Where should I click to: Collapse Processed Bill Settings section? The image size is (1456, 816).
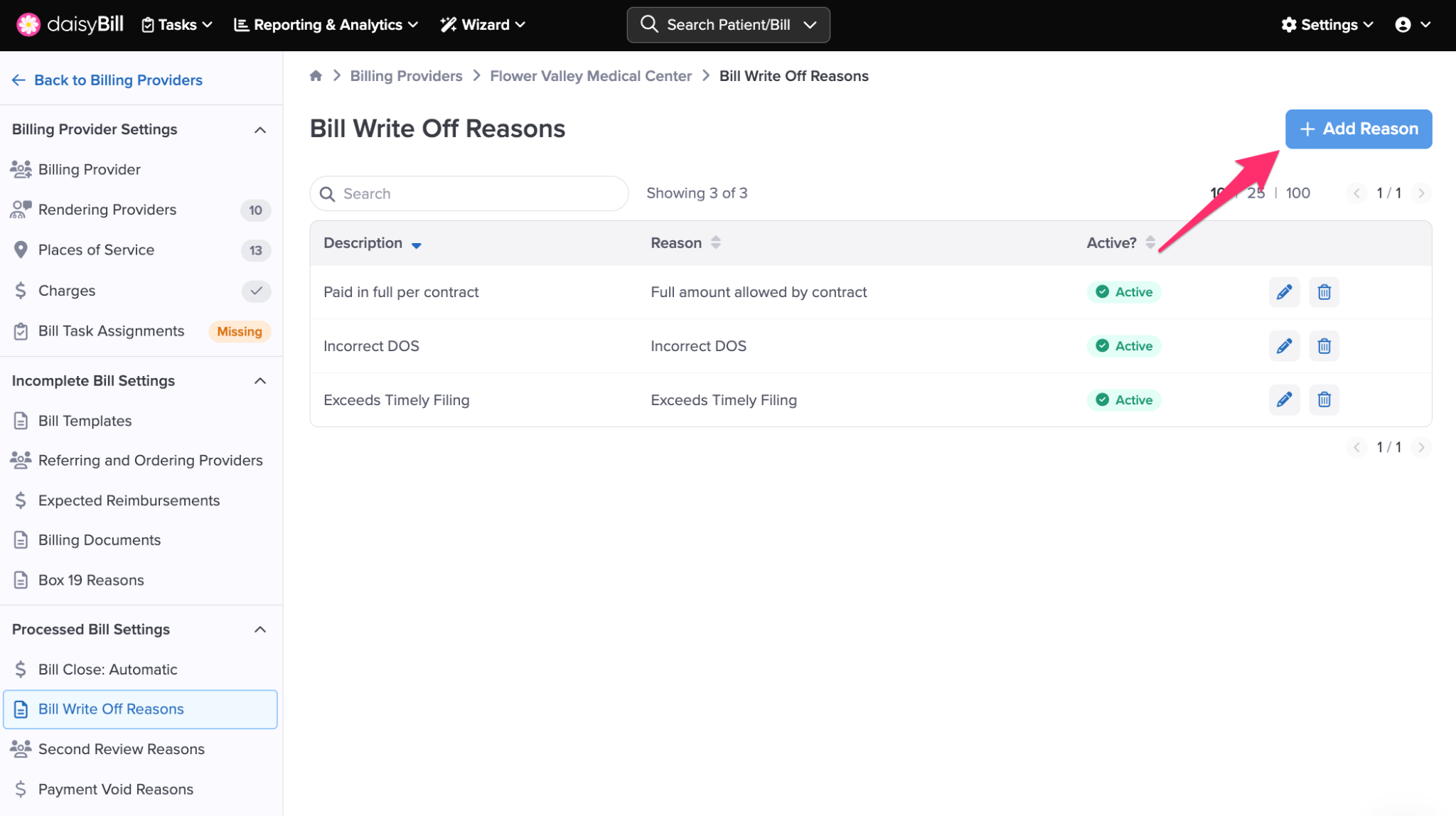[260, 630]
